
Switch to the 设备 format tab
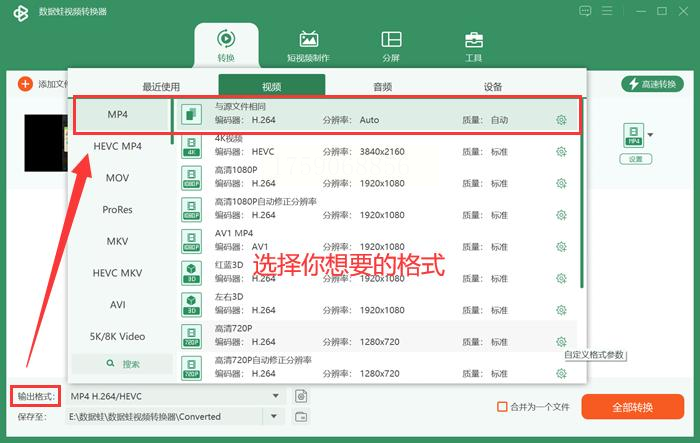coord(493,87)
